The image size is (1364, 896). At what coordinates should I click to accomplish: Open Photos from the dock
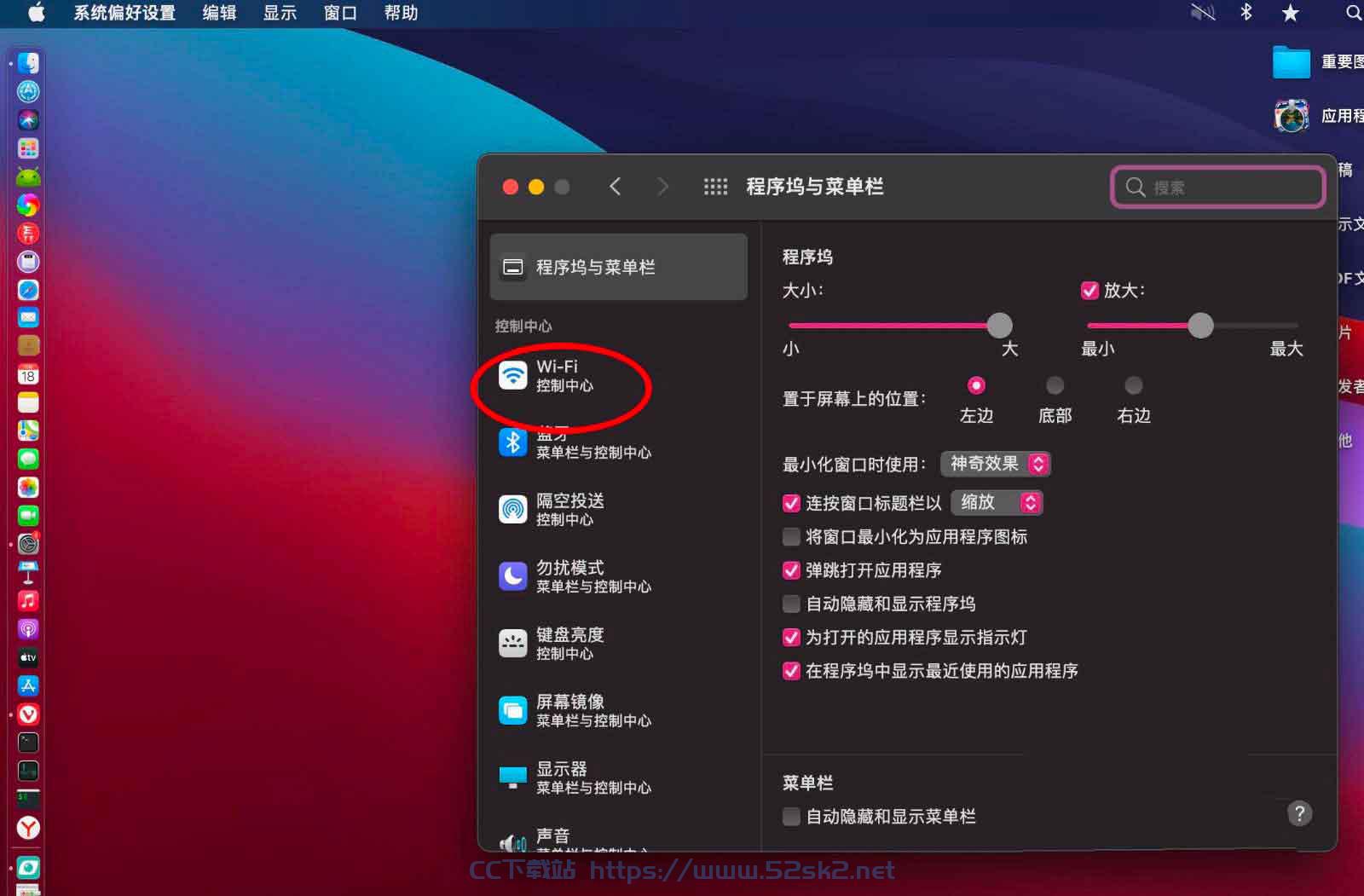[28, 488]
